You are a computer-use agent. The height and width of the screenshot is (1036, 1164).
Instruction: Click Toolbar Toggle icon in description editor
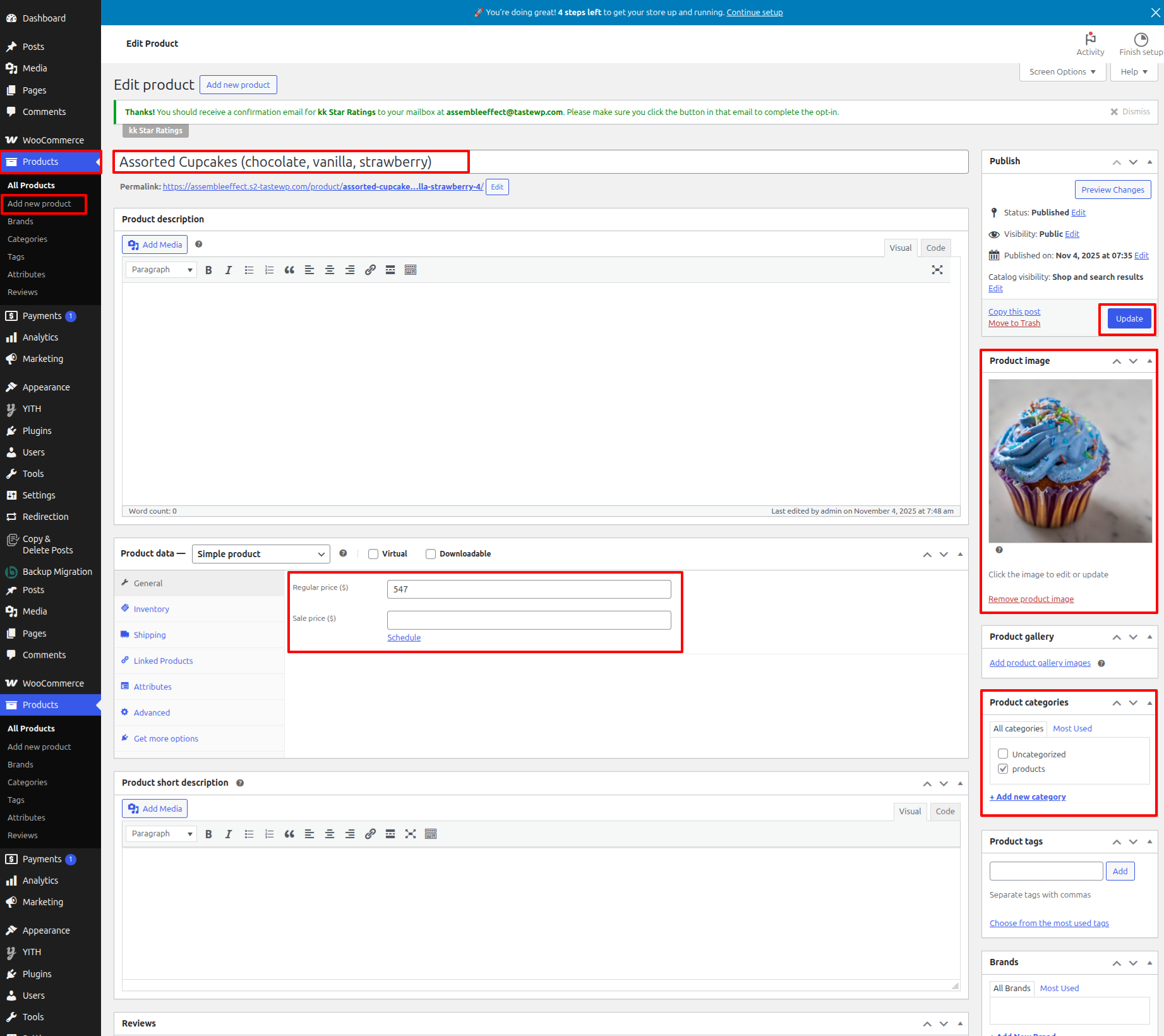(x=411, y=270)
